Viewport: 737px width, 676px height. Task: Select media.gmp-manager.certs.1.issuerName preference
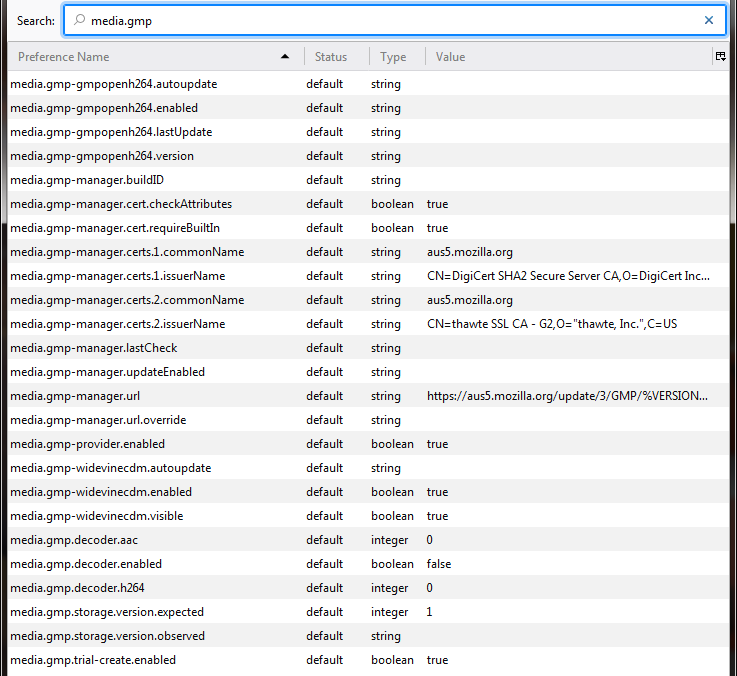[118, 275]
